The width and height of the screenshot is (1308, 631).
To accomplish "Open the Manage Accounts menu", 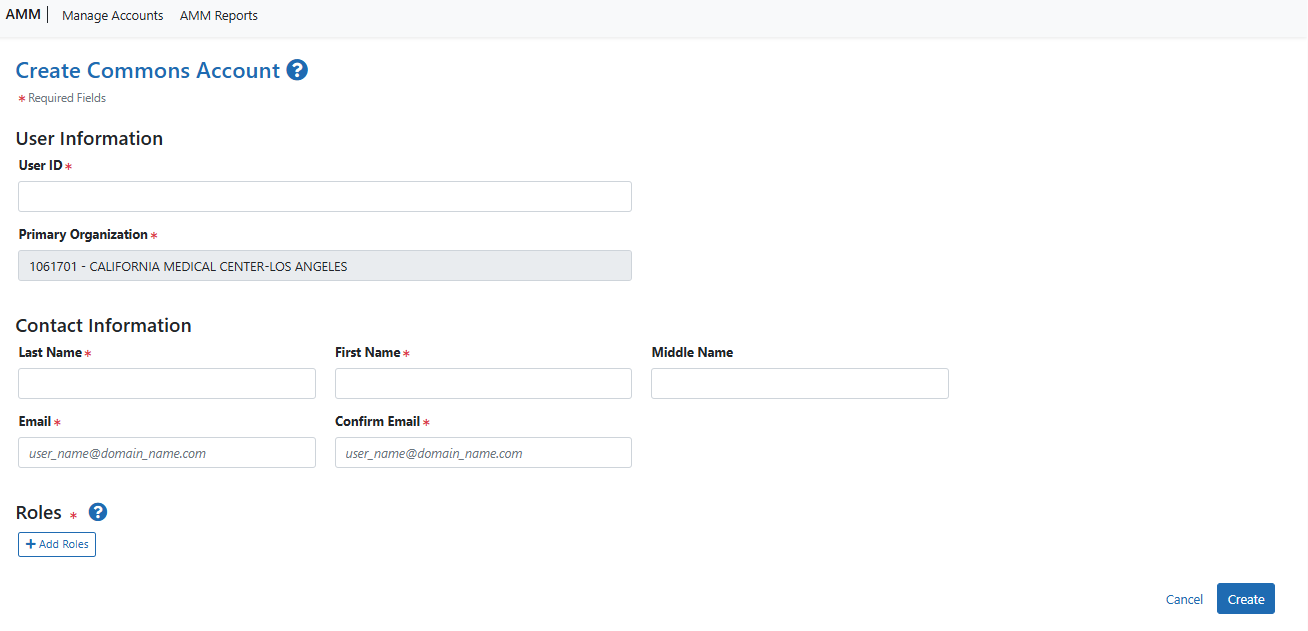I will [113, 16].
